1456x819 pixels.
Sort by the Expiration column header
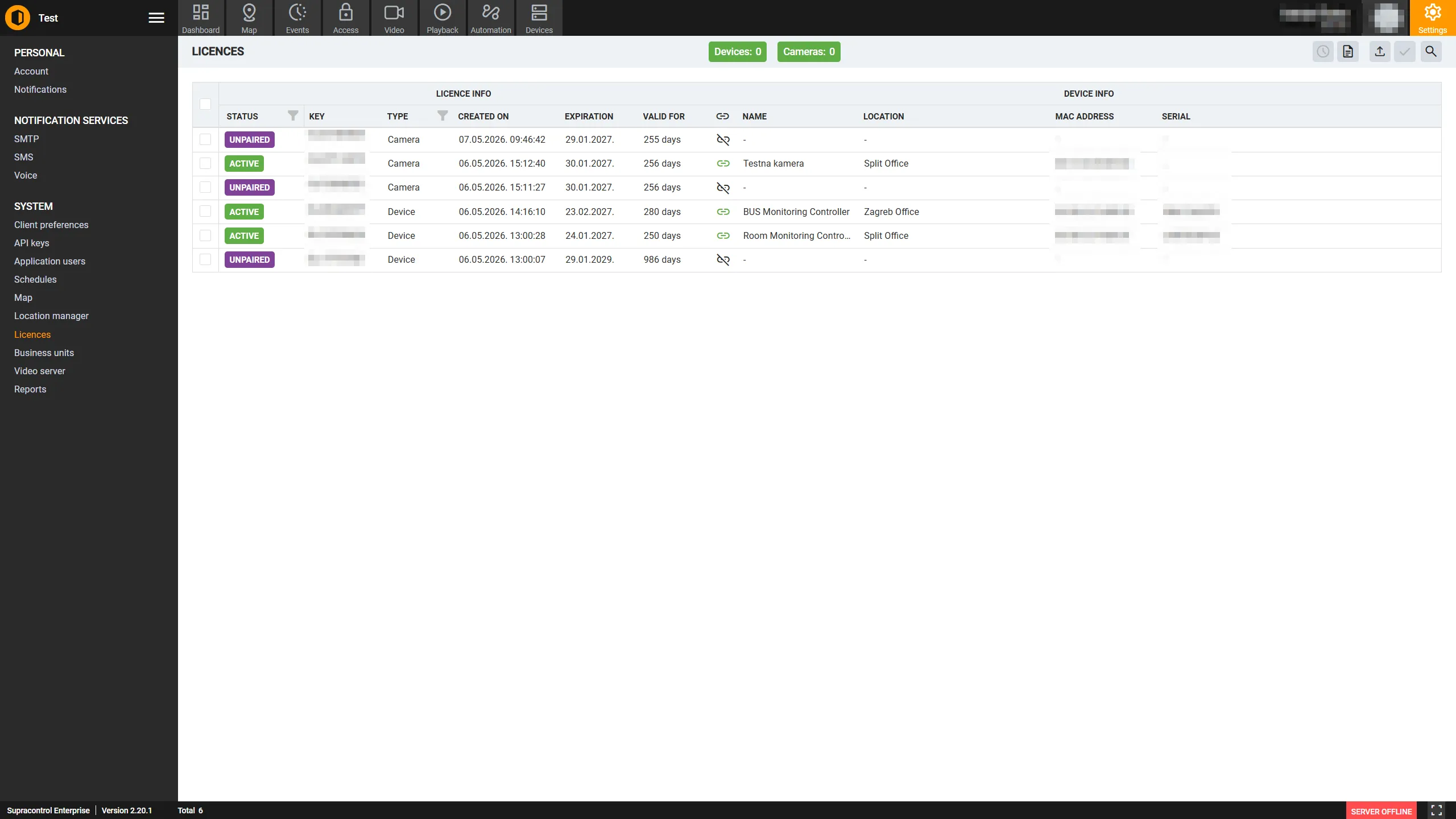tap(589, 117)
